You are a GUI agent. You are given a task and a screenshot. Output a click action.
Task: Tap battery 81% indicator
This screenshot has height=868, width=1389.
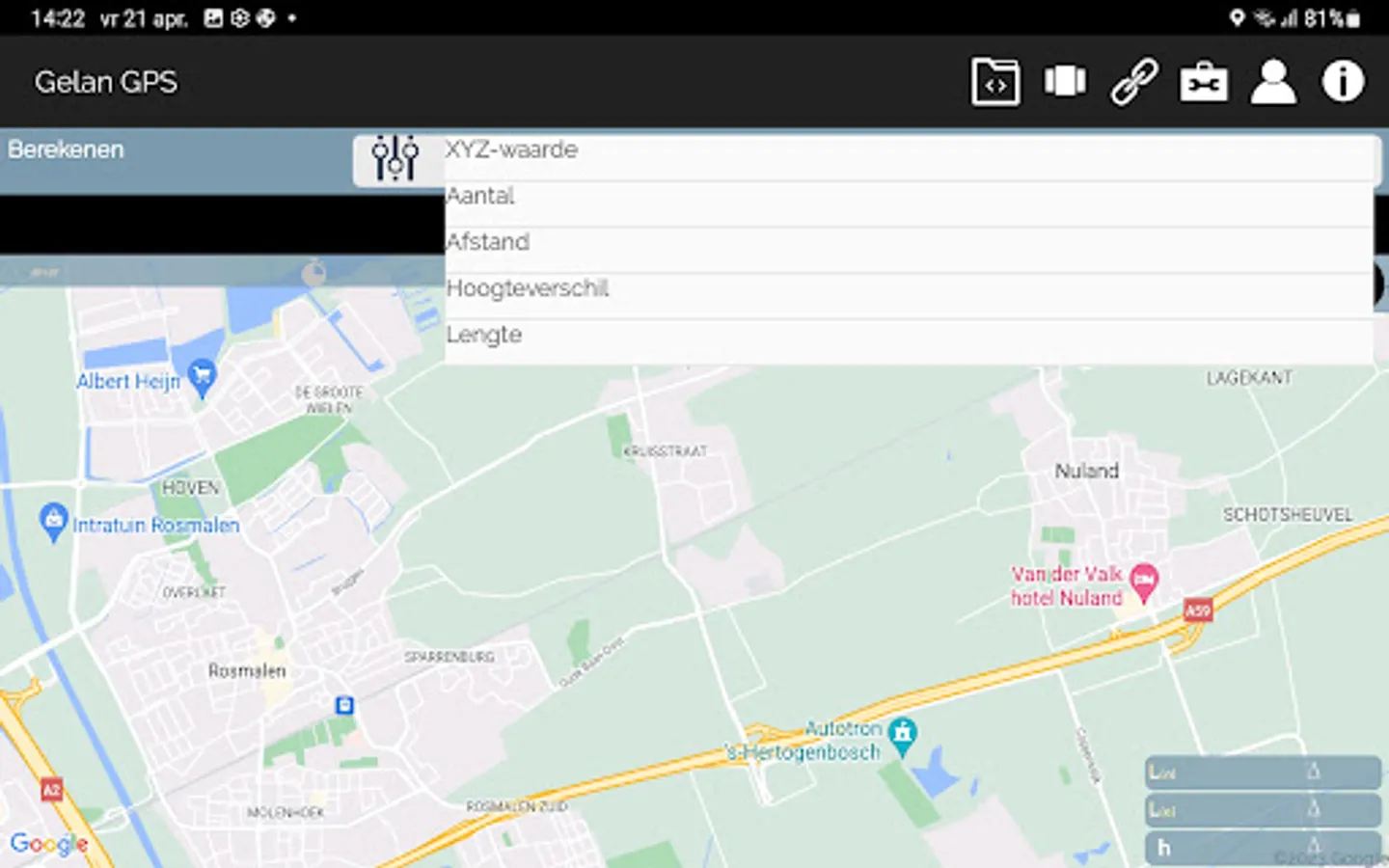[1333, 18]
